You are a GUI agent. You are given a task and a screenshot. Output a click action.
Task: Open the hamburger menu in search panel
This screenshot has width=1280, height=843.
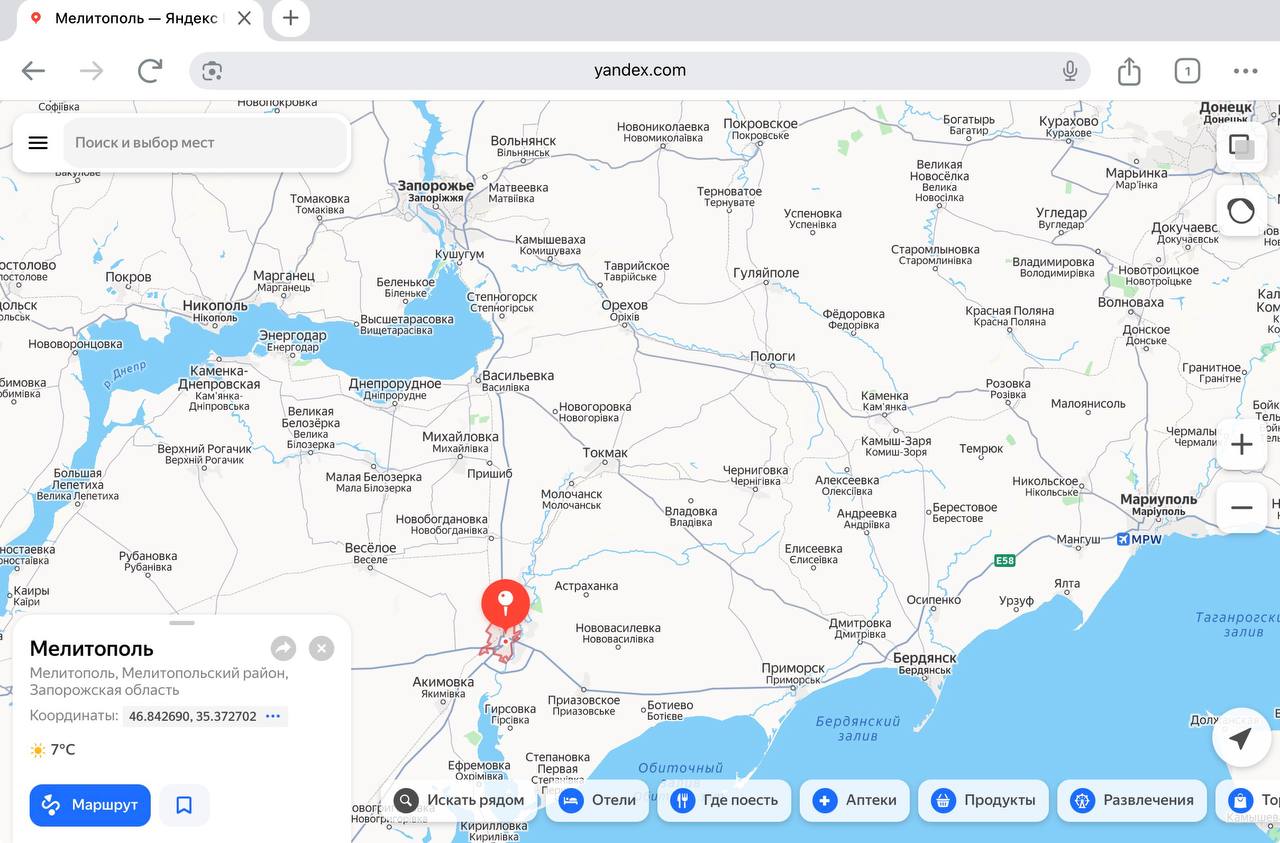point(38,143)
